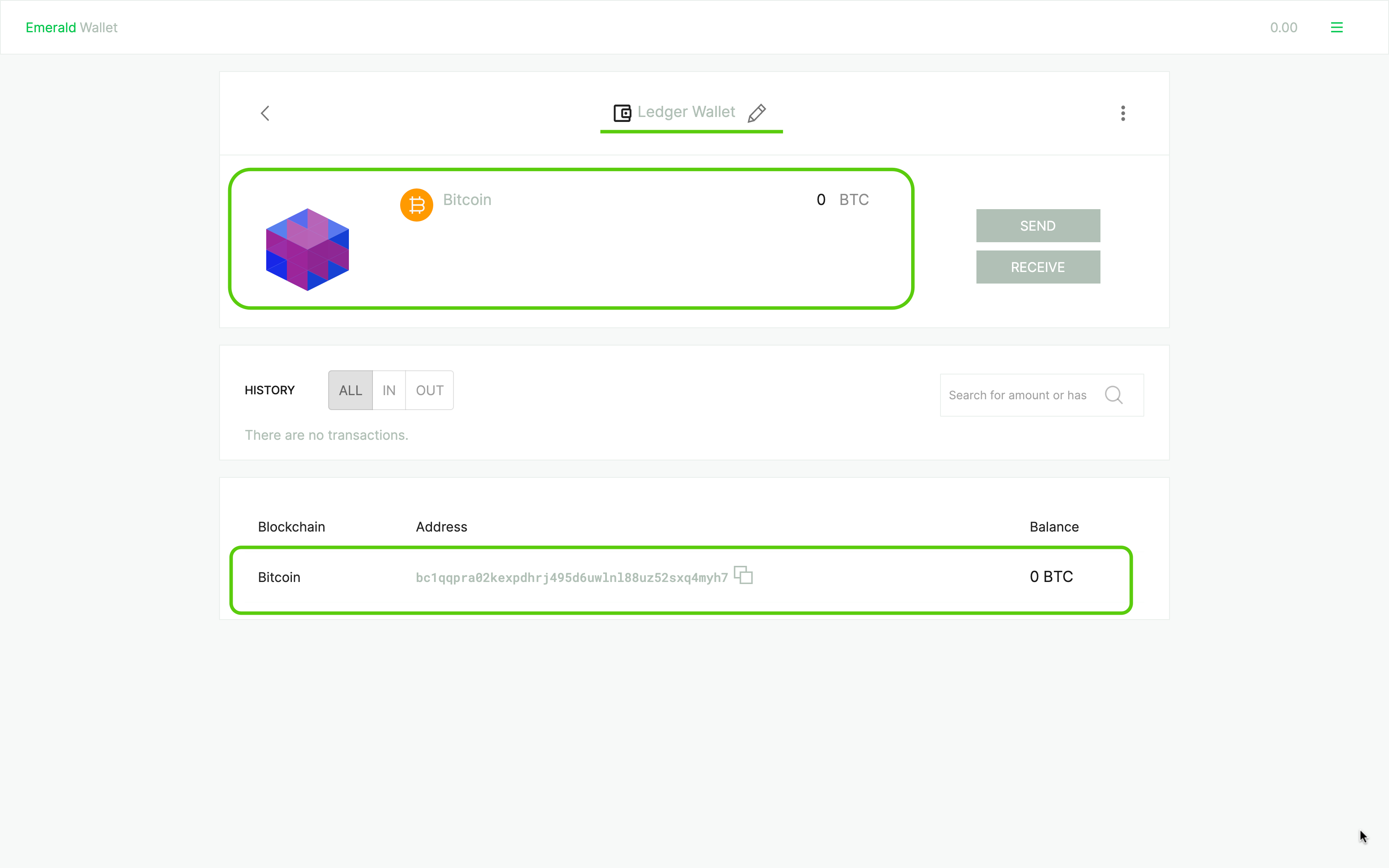The image size is (1389, 868).
Task: Click the Ledger Wallet title tab
Action: [x=686, y=112]
